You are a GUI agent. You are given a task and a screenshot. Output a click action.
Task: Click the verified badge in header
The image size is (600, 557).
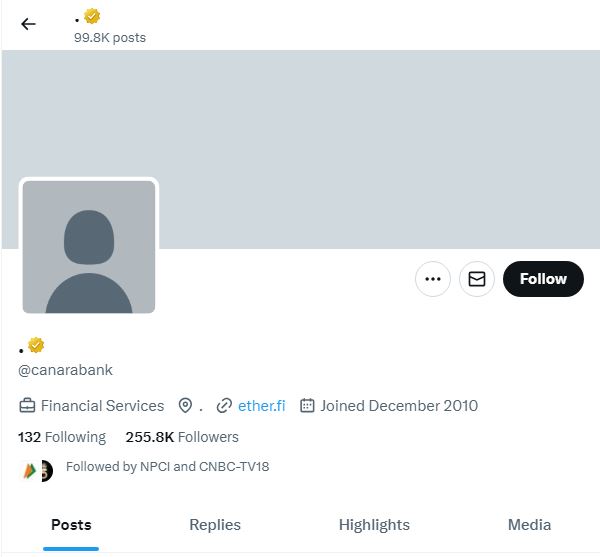93,16
